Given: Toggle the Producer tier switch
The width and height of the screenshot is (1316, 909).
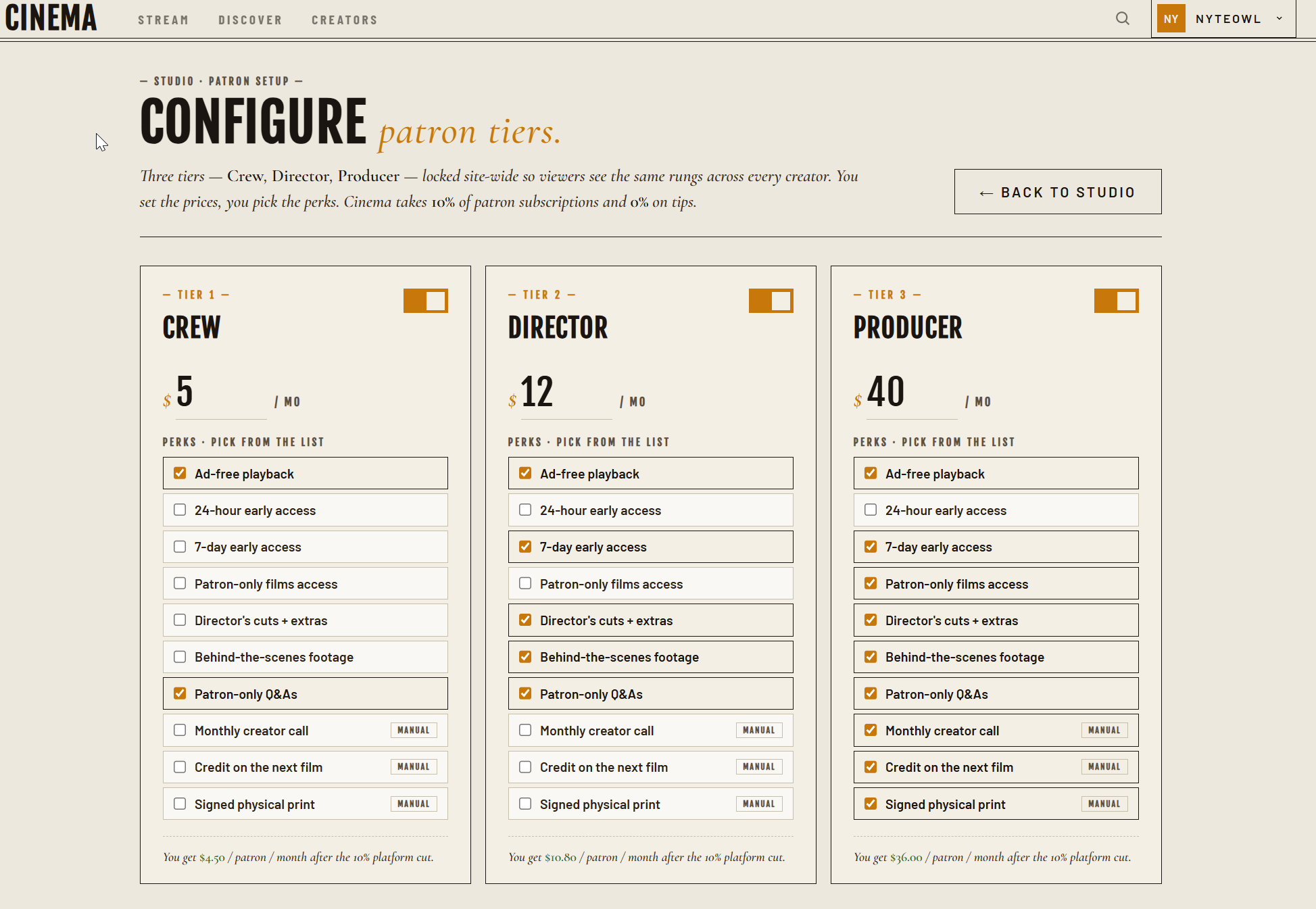Looking at the screenshot, I should 1117,301.
